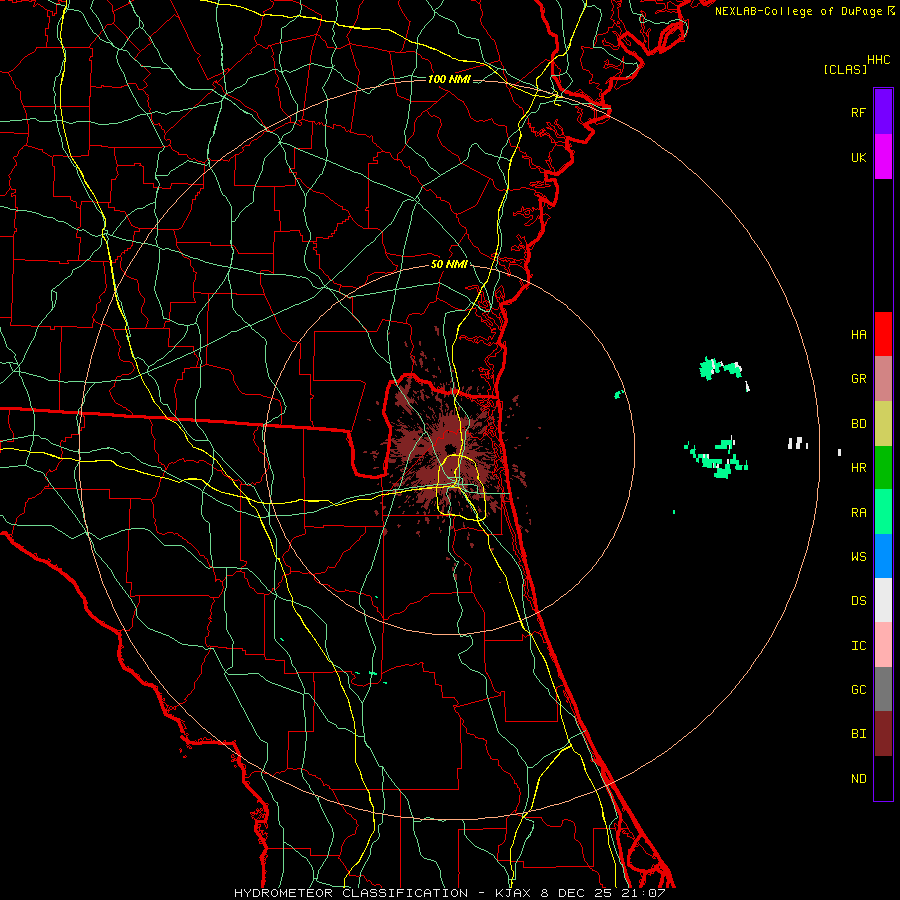The width and height of the screenshot is (900, 900).
Task: Click the 'IC' legend label
Action: (x=858, y=646)
